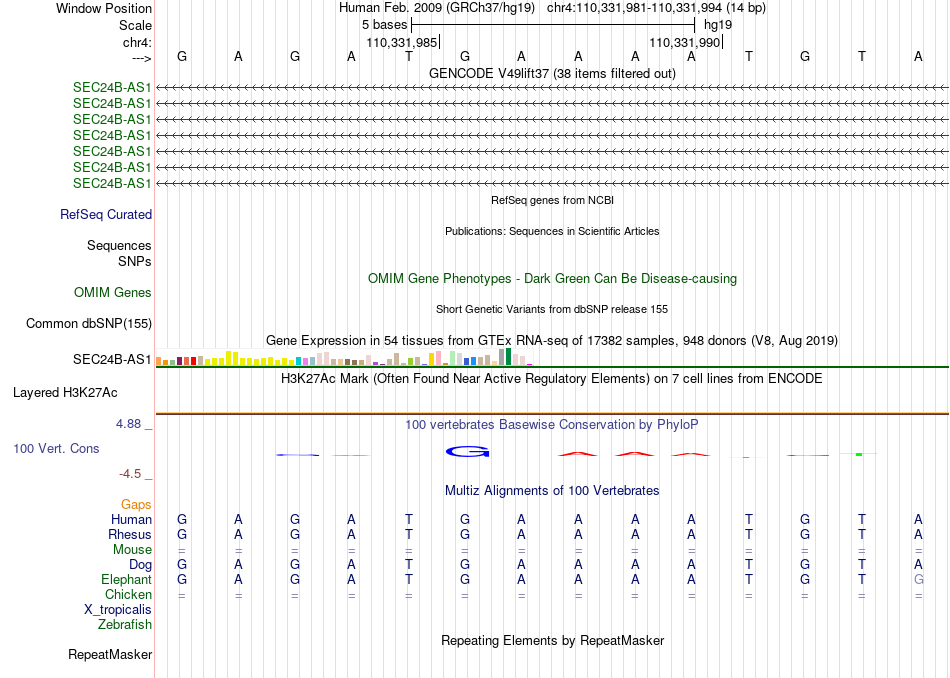950x678 pixels.
Task: Select the Zebrafish alignment row label
Action: (x=125, y=624)
